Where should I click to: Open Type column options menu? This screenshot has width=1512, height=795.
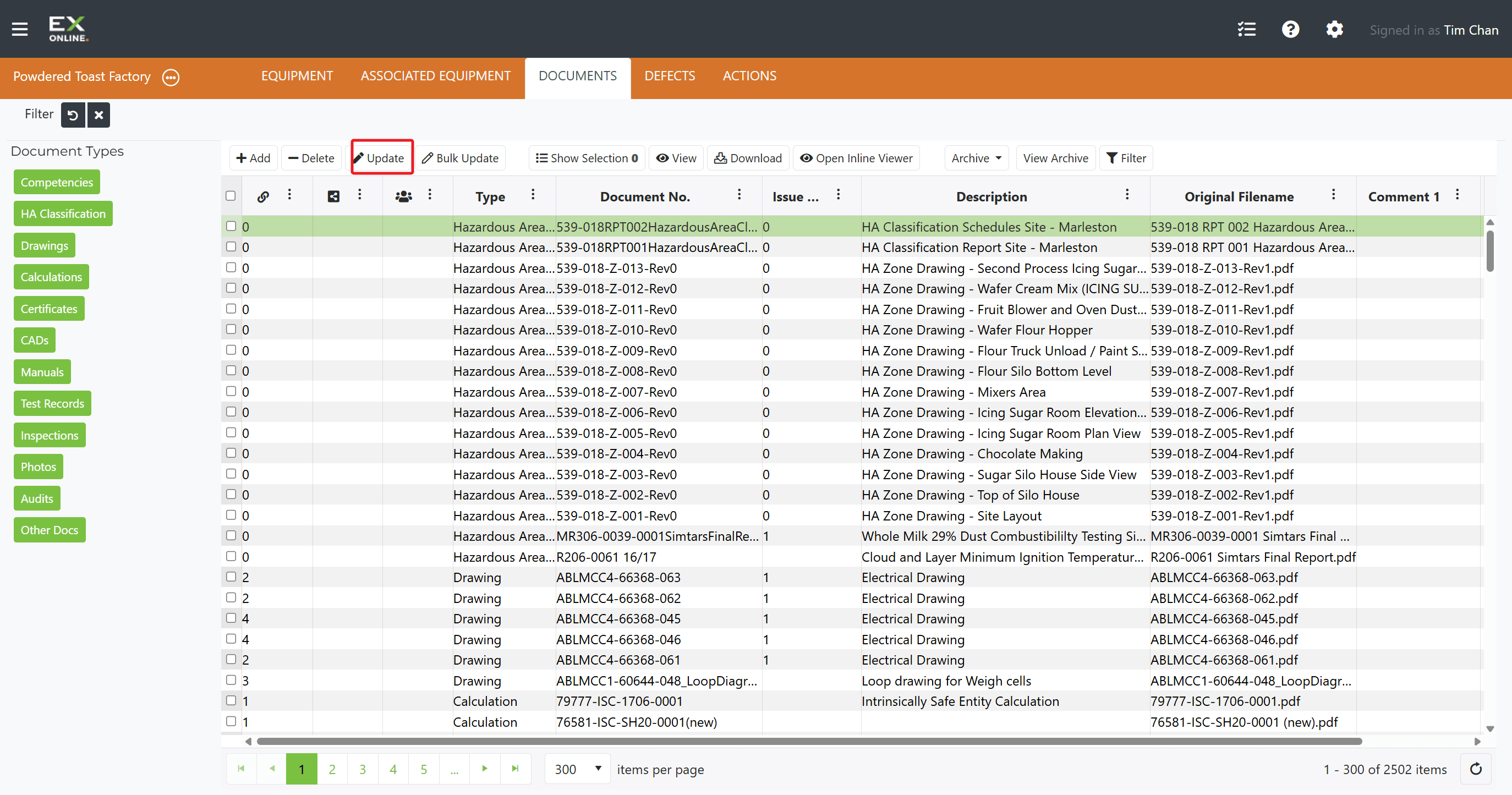[x=533, y=195]
